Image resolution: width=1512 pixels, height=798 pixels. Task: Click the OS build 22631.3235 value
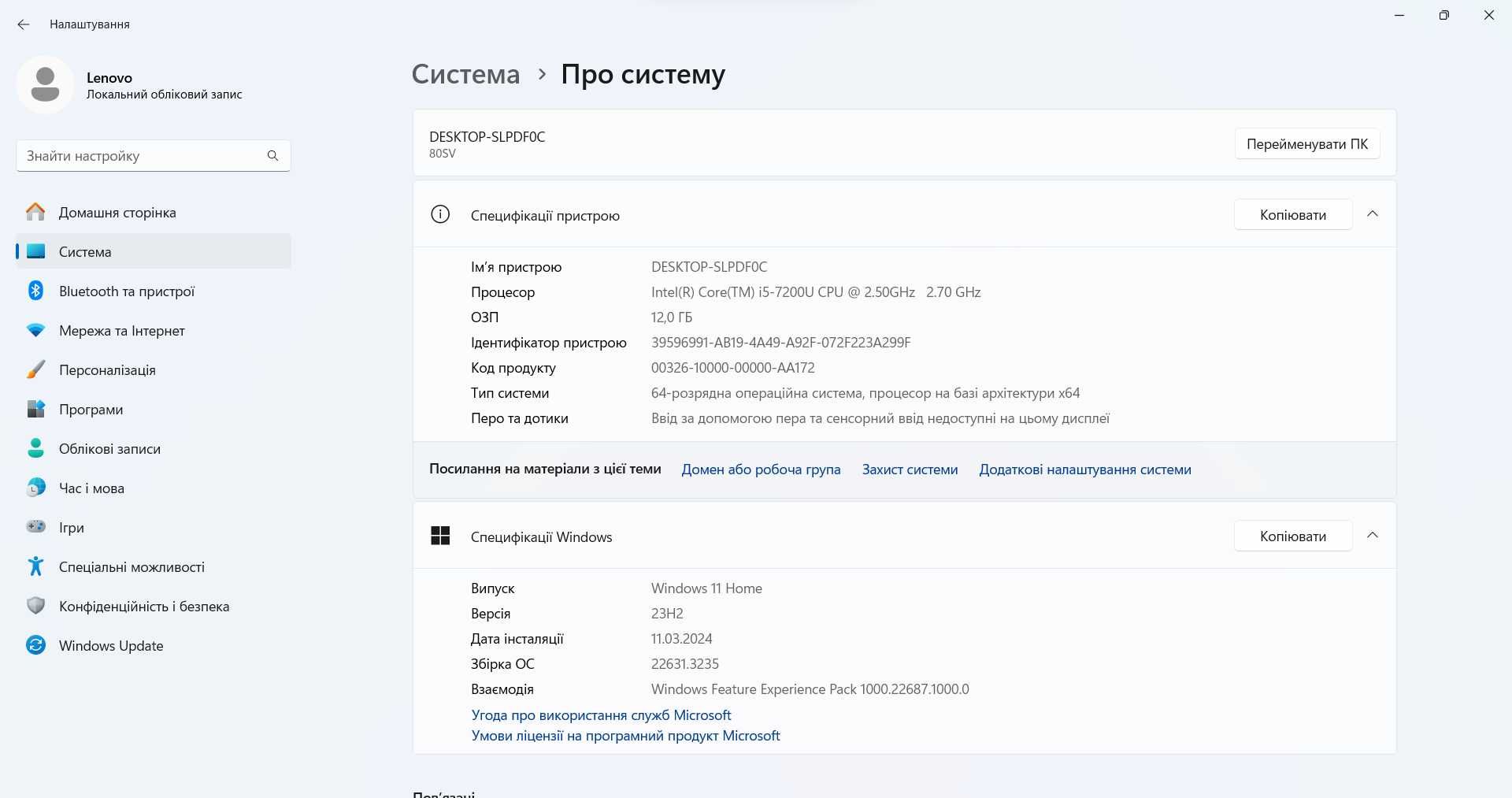[x=685, y=663]
